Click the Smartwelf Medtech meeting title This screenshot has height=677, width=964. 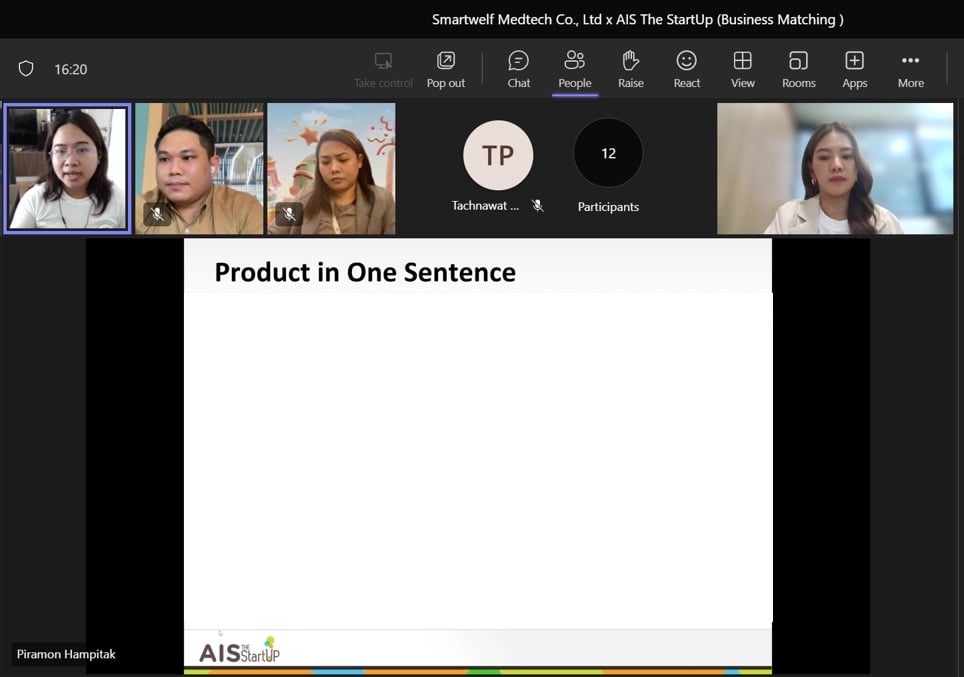[x=638, y=20]
